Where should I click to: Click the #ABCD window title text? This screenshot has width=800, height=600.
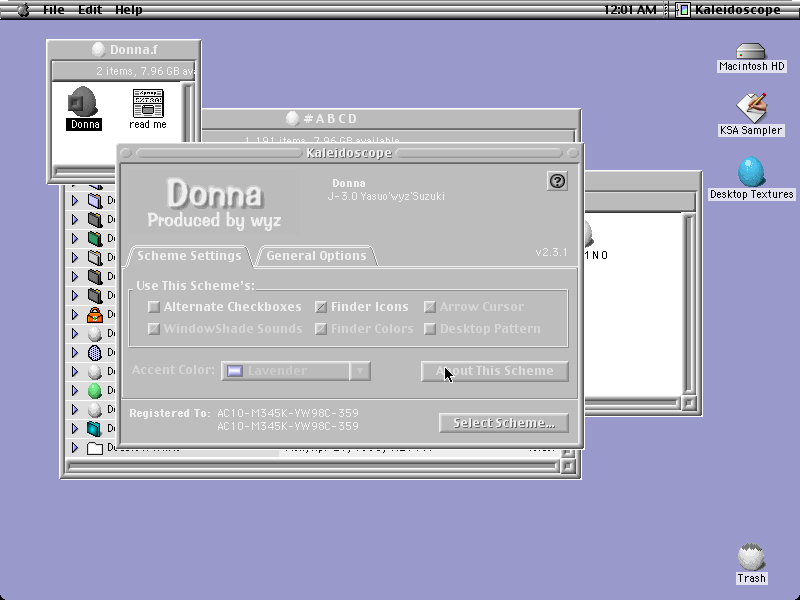pos(331,119)
